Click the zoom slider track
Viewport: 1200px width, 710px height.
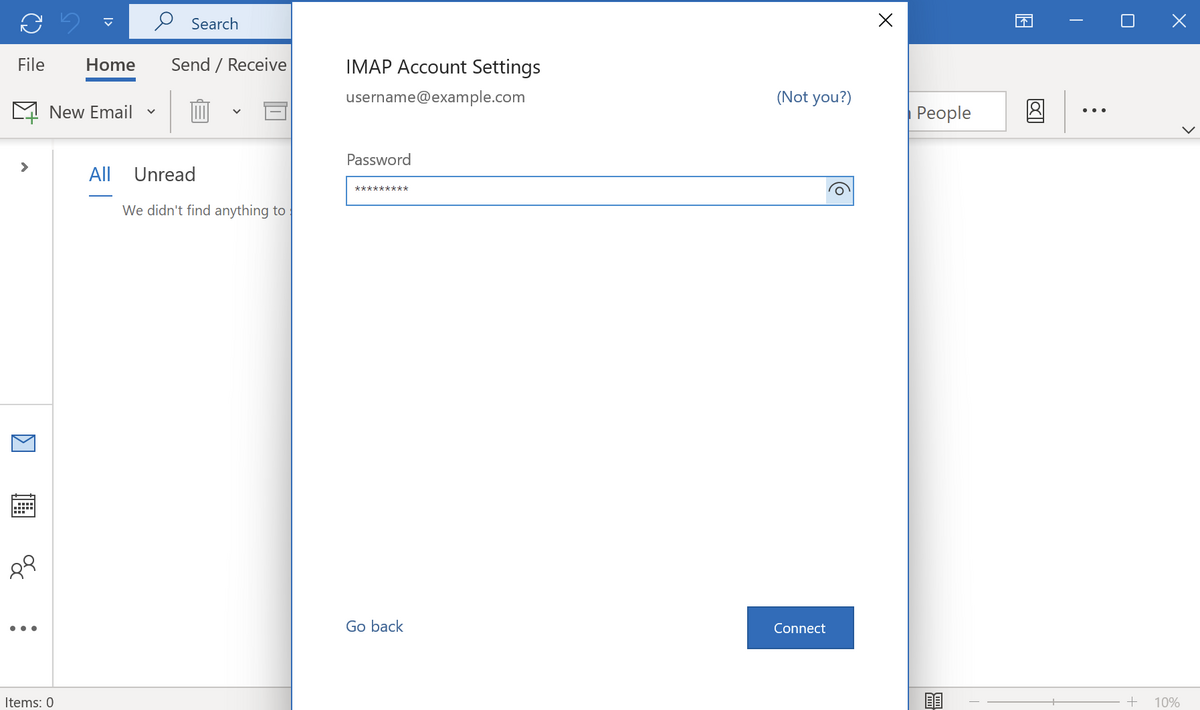1053,702
